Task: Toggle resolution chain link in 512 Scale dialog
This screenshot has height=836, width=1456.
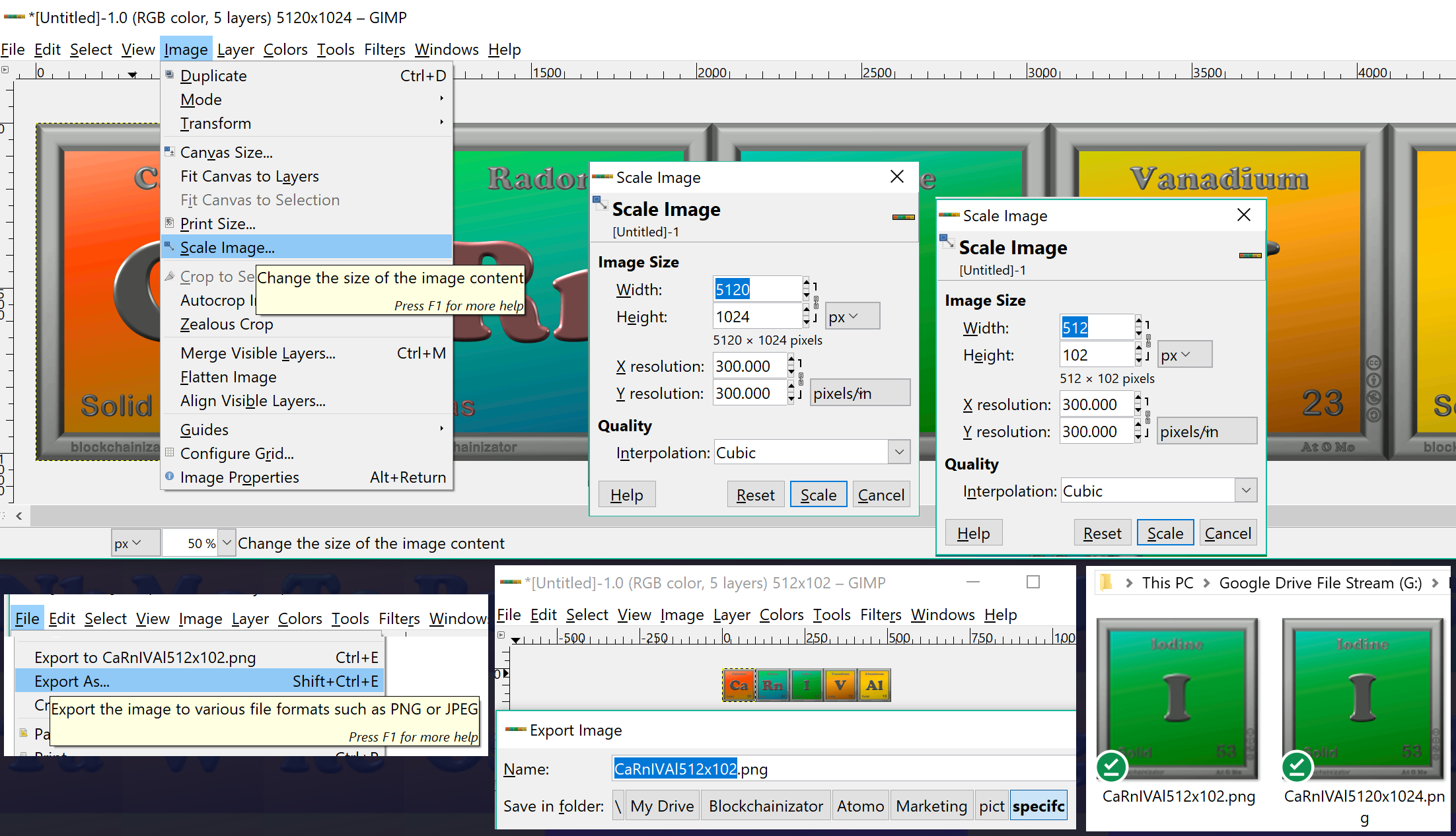Action: click(x=1147, y=417)
